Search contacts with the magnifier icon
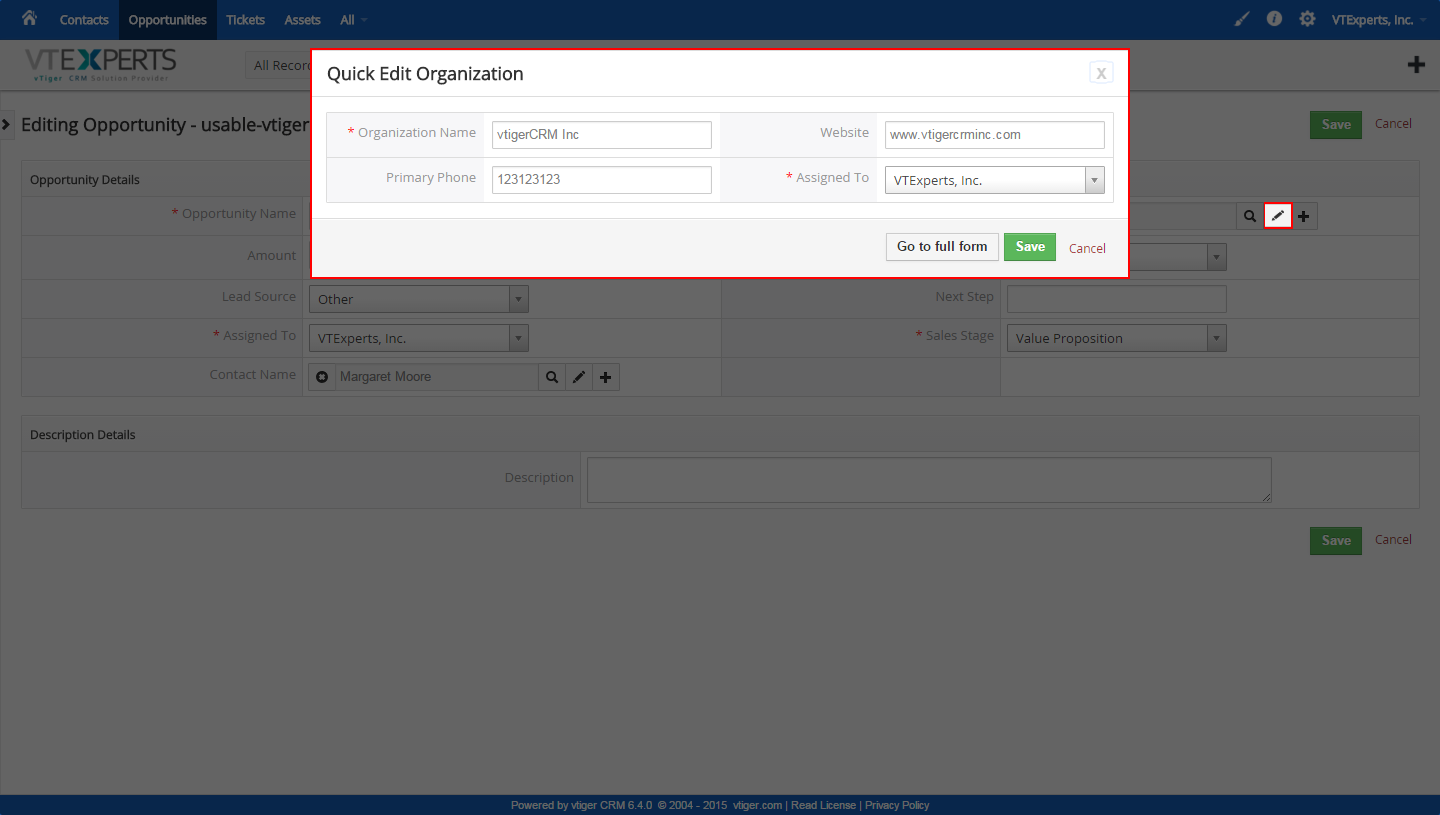Screen dimensions: 1440x815 552,377
